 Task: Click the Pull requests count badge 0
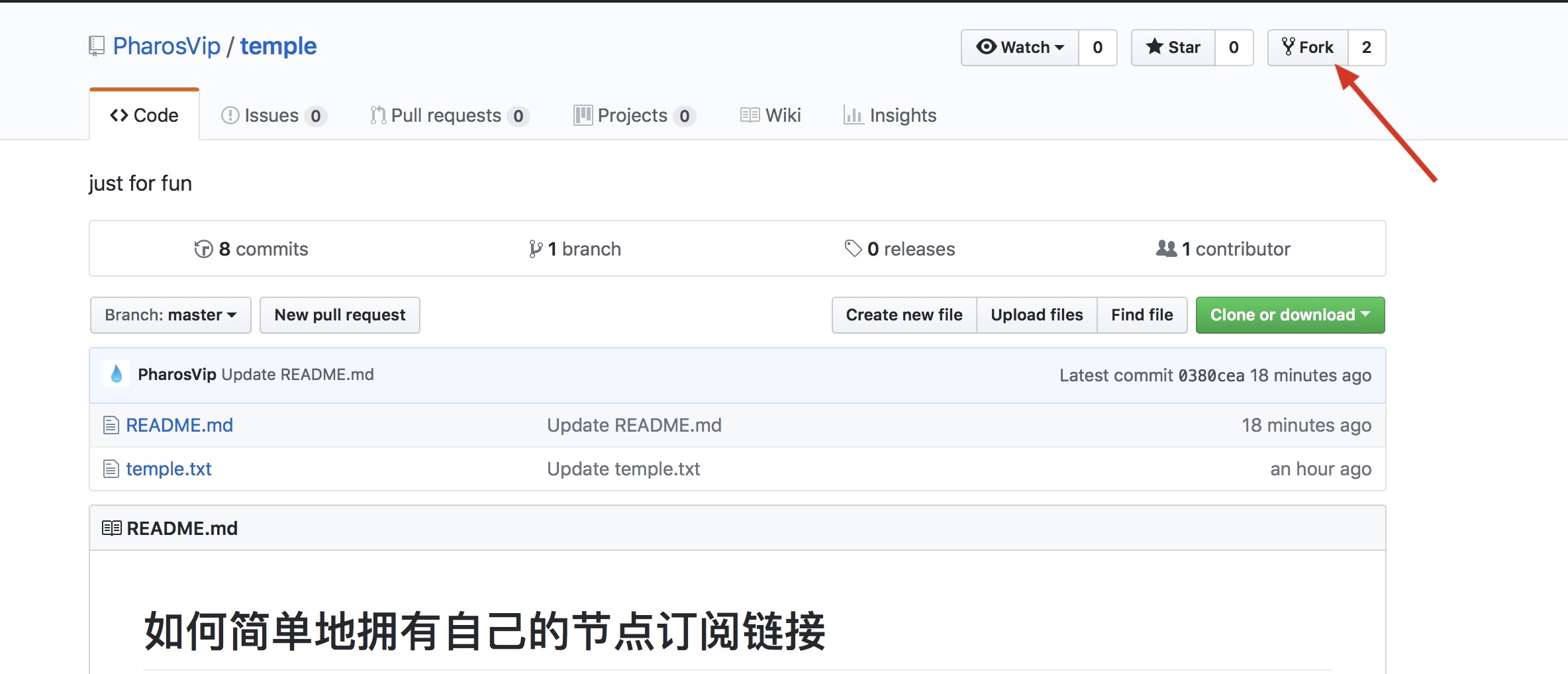click(x=518, y=116)
